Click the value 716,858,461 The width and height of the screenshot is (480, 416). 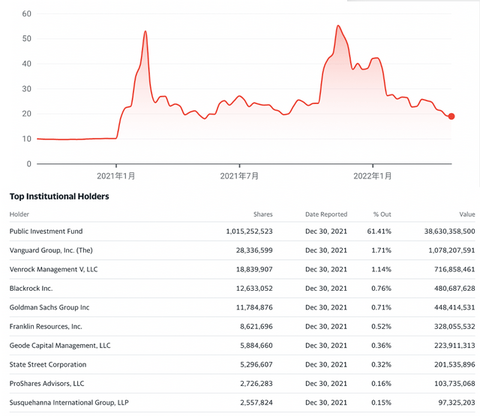[x=455, y=269]
